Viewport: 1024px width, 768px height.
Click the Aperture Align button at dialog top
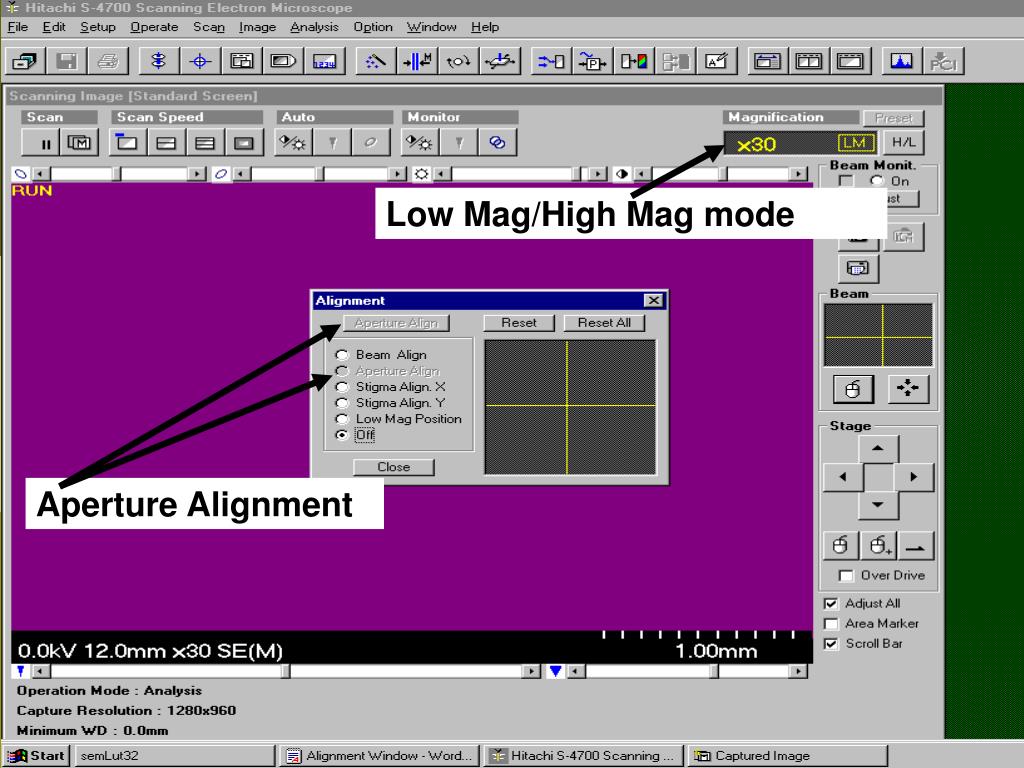pyautogui.click(x=396, y=323)
